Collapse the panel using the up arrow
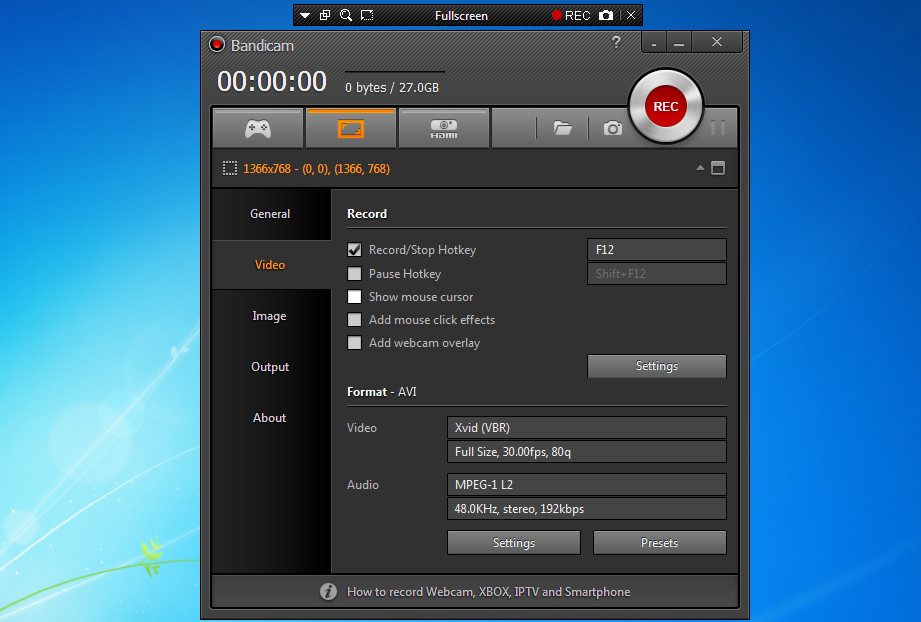921x622 pixels. click(700, 168)
